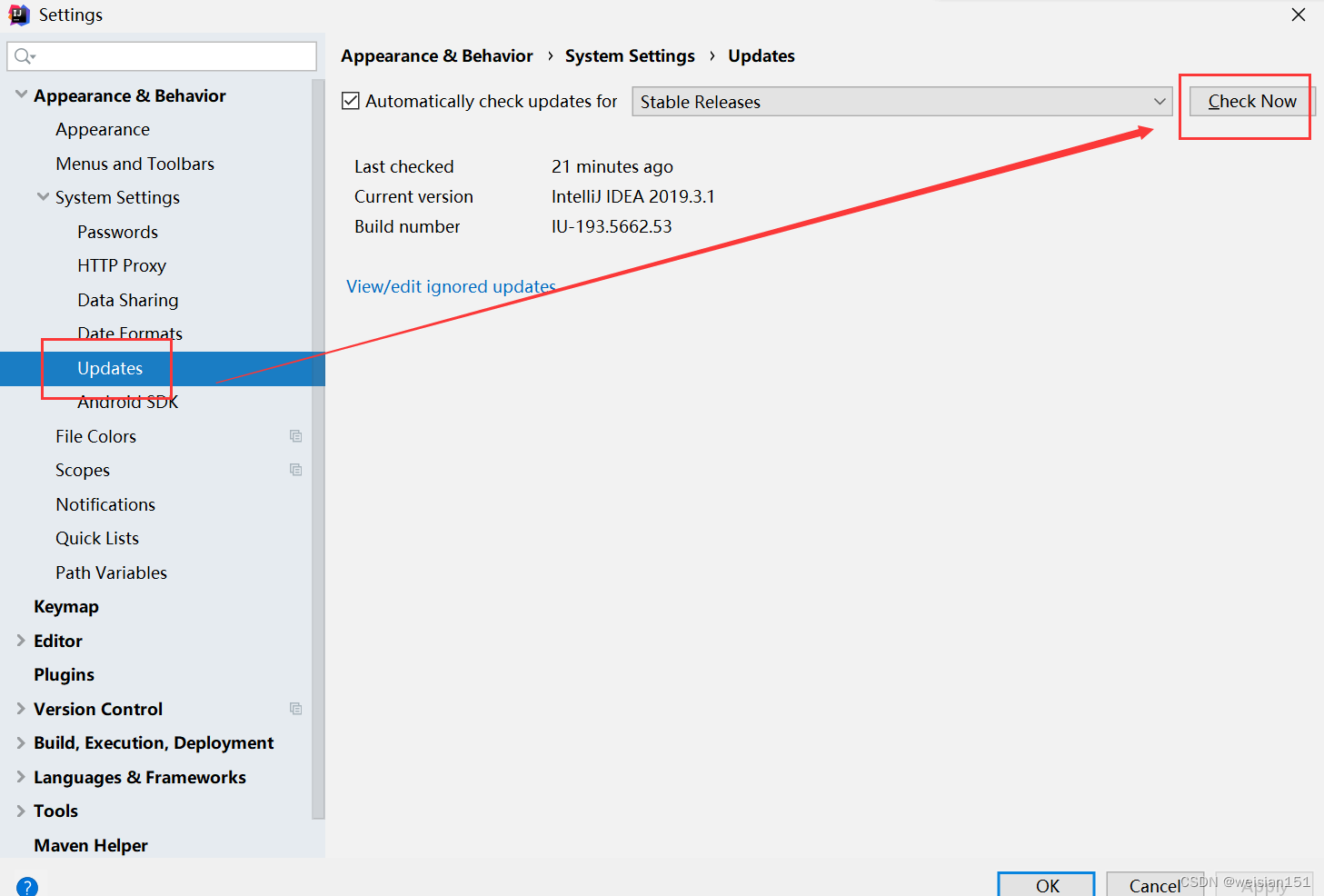The image size is (1324, 896).
Task: Open View/edit ignored updates link
Action: [452, 287]
